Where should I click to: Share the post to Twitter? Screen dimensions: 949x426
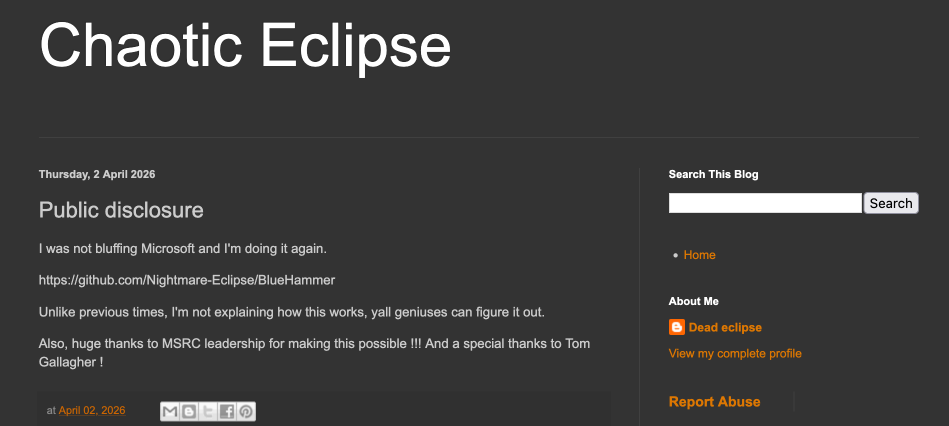point(208,411)
